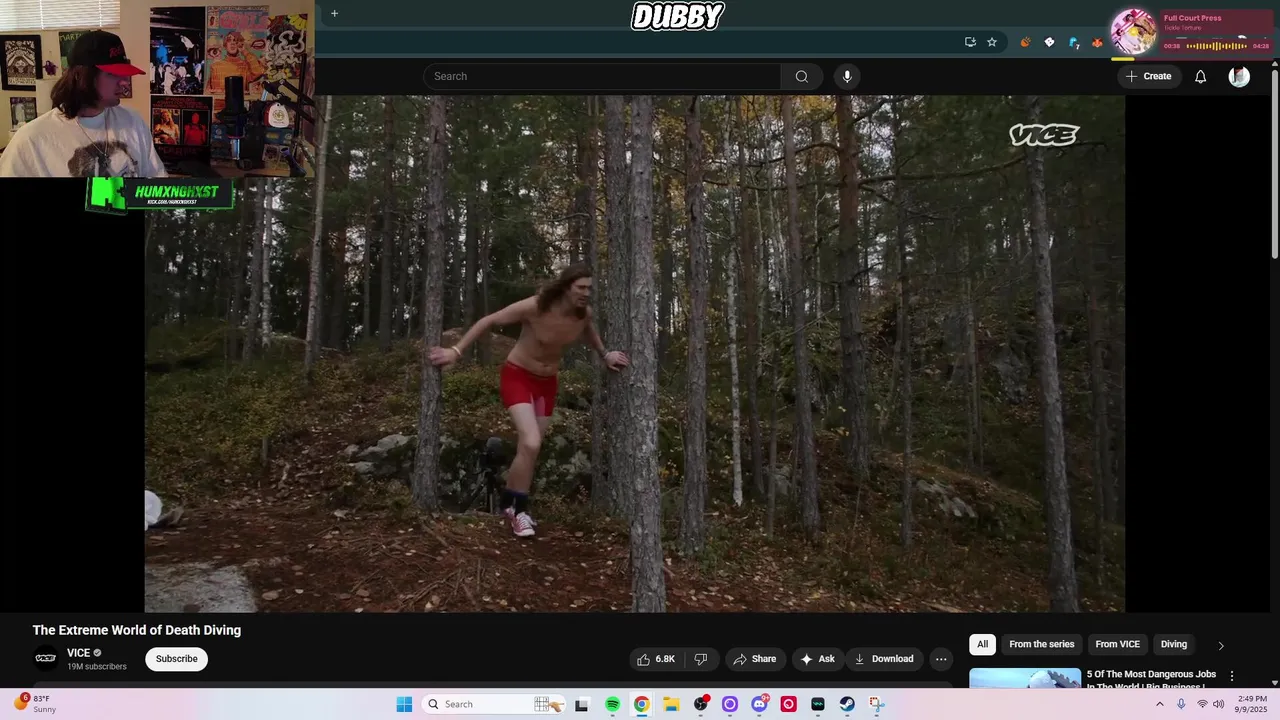The height and width of the screenshot is (720, 1280).
Task: Open the purple circle app on taskbar
Action: click(x=729, y=704)
